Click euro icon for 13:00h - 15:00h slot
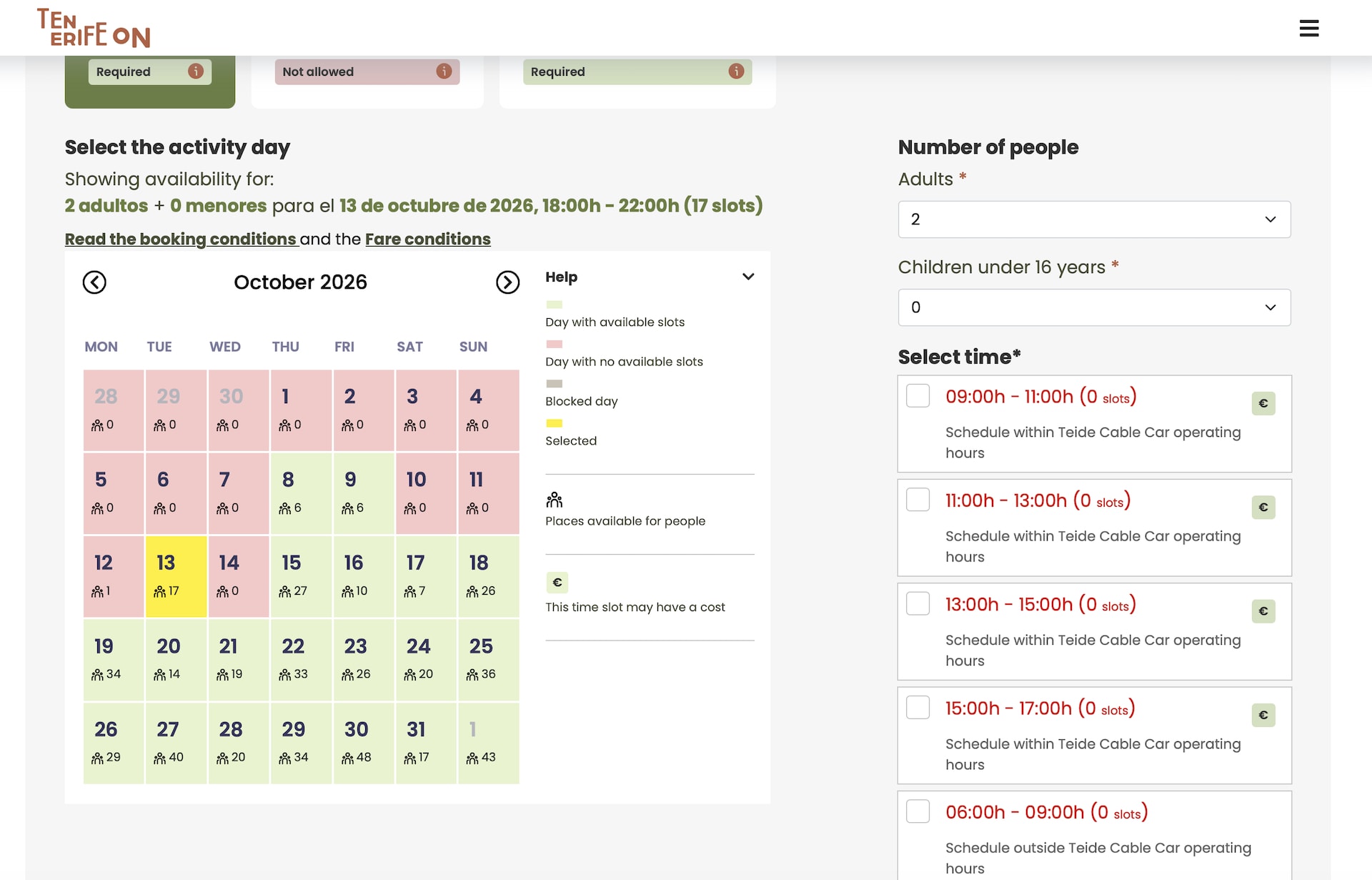The image size is (1372, 880). [x=1263, y=611]
